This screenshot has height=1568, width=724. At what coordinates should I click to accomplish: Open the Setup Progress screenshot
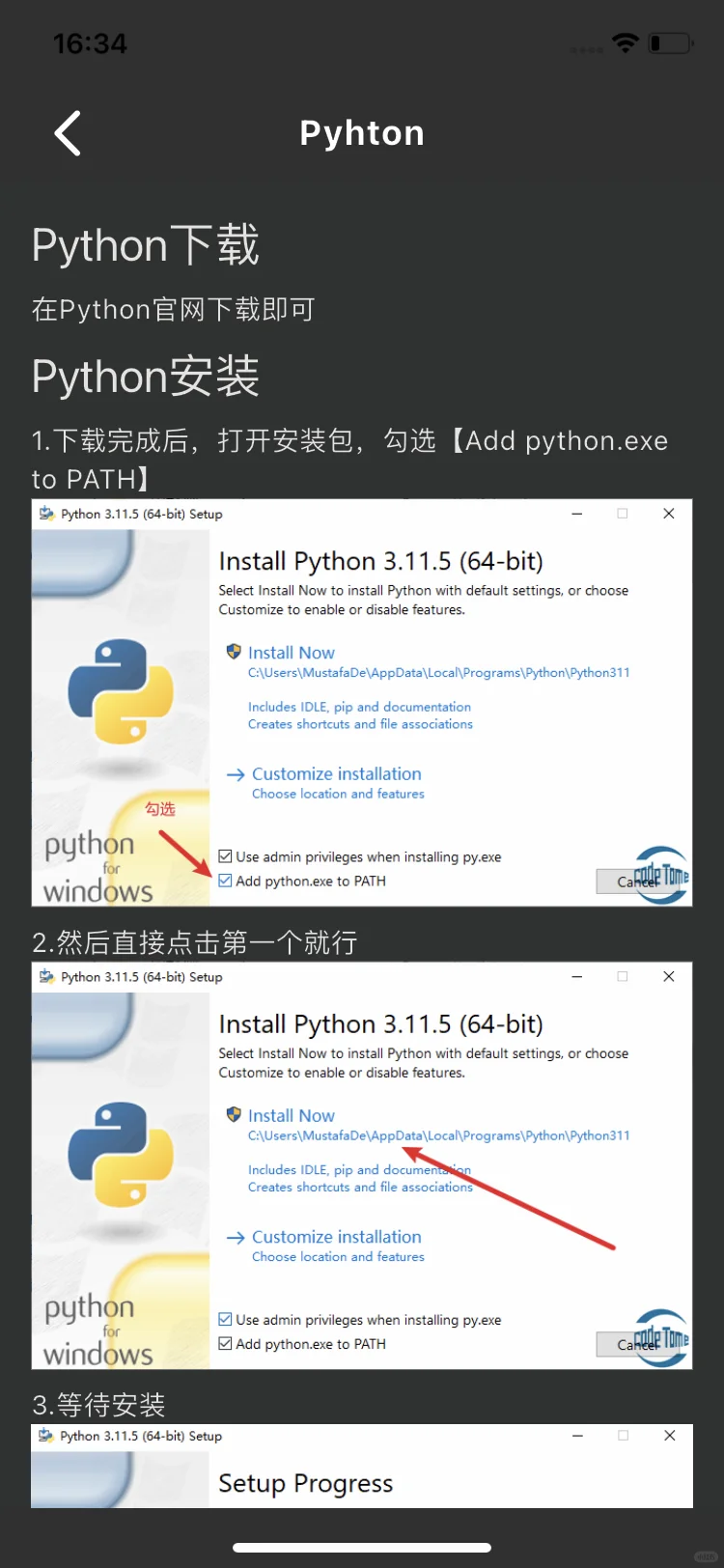(362, 1466)
